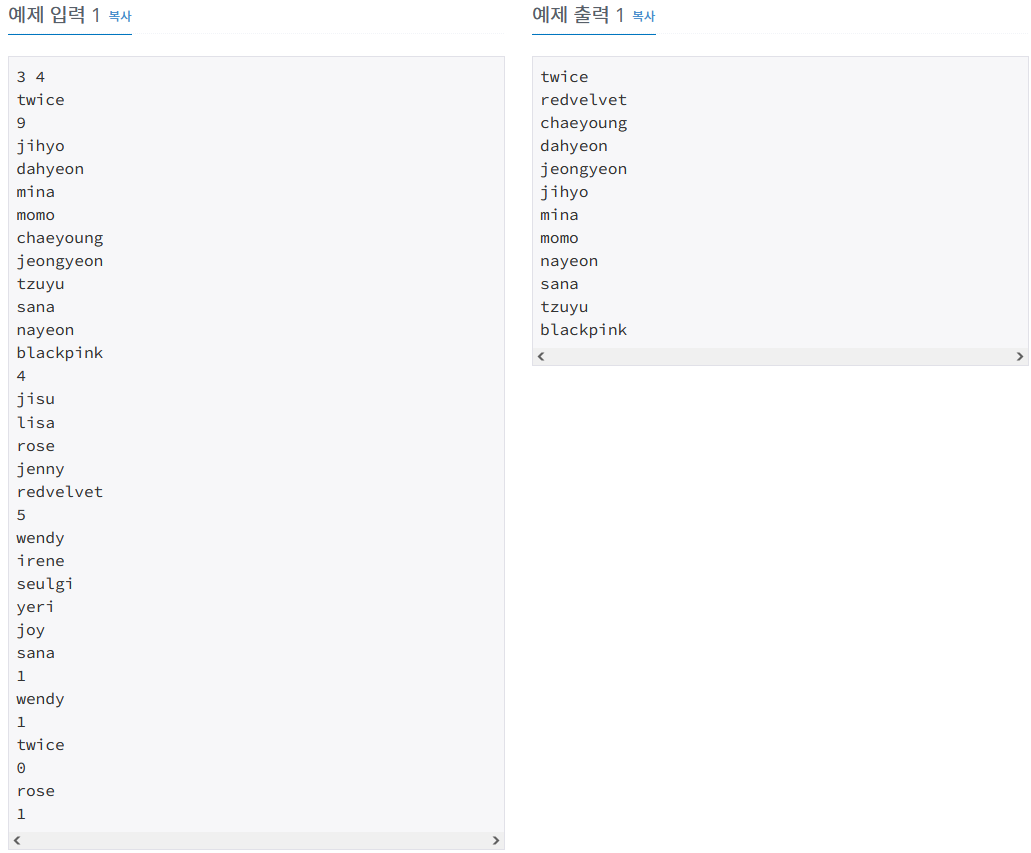The height and width of the screenshot is (853, 1031).
Task: Click the '9' line in the example input
Action: [21, 123]
